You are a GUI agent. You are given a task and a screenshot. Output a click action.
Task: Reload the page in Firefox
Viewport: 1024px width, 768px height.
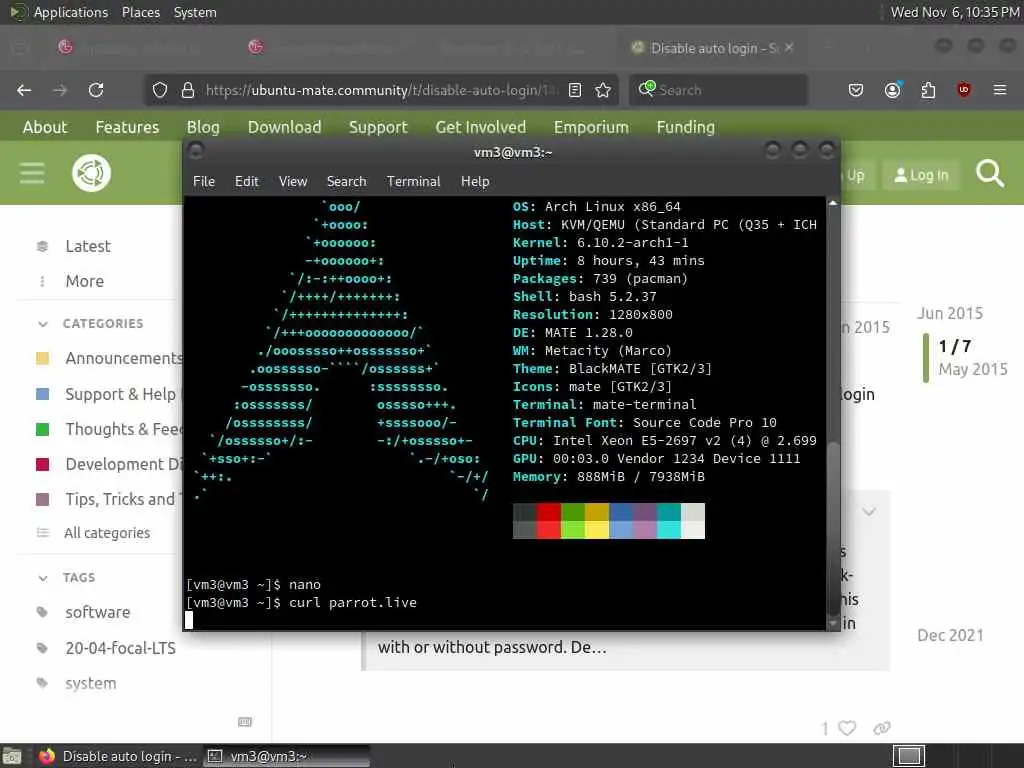tap(96, 90)
